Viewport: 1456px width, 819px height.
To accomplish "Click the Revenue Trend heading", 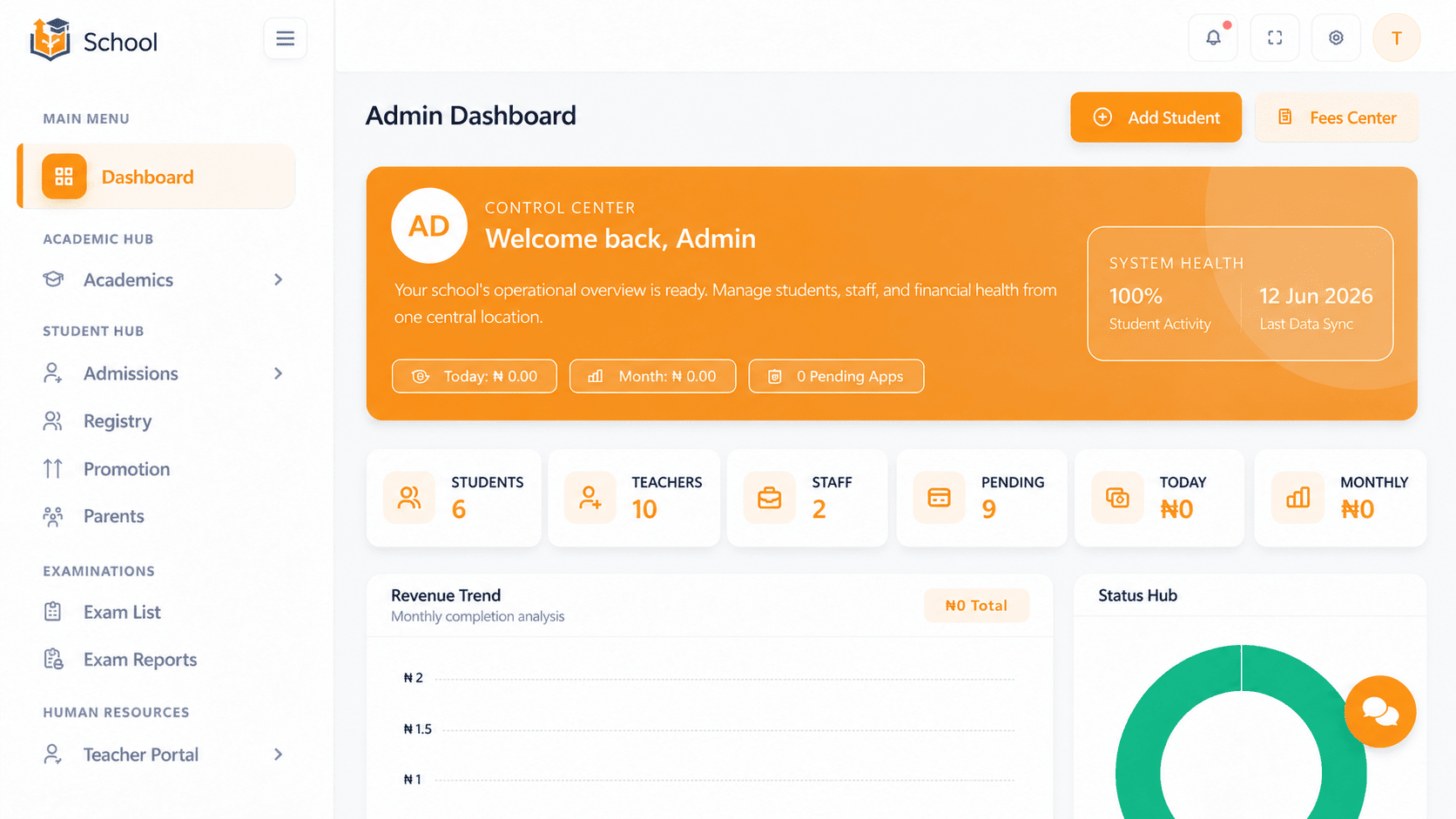I will pos(446,595).
